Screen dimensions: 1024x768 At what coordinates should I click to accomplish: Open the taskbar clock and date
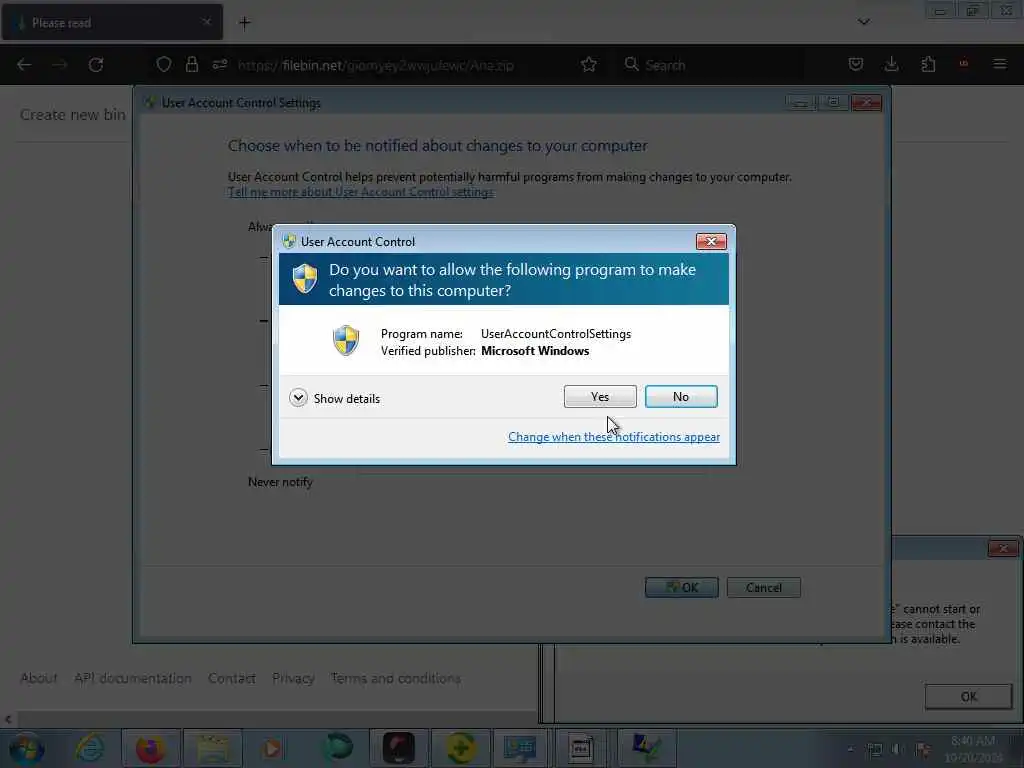[973, 749]
